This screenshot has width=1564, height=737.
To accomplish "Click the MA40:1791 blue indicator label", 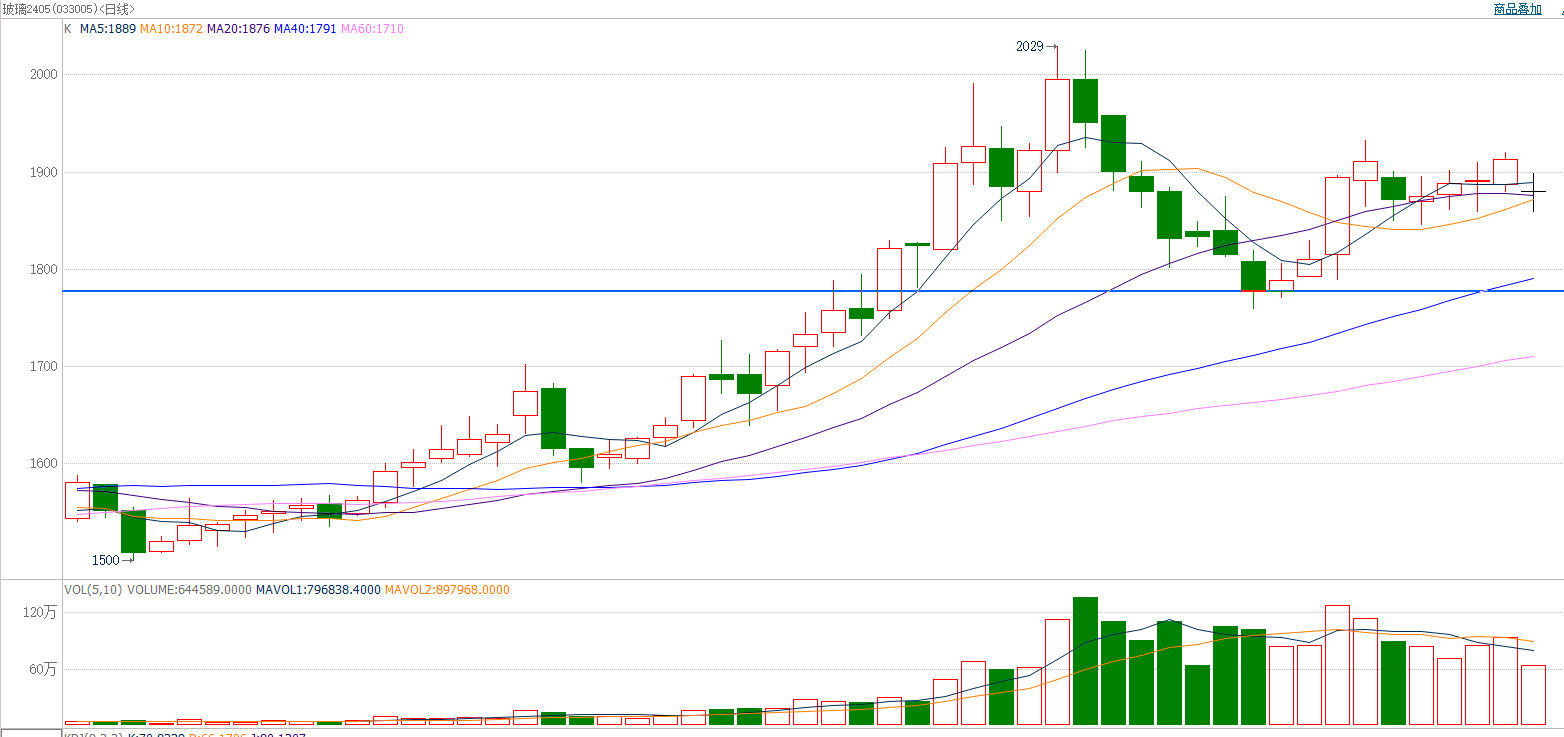I will 305,29.
